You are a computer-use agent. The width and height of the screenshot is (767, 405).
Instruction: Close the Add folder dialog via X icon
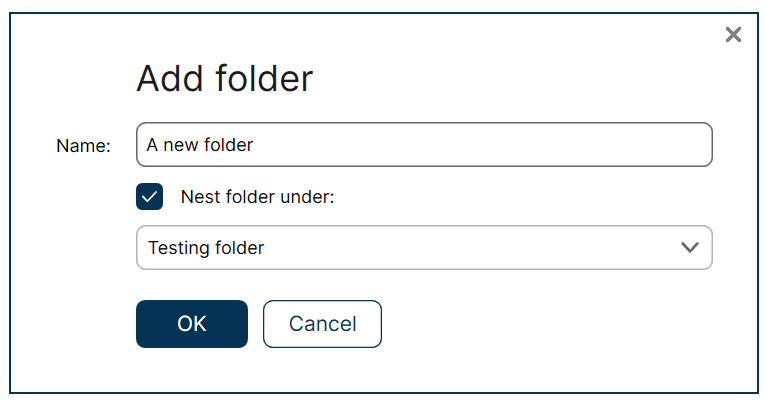[733, 35]
